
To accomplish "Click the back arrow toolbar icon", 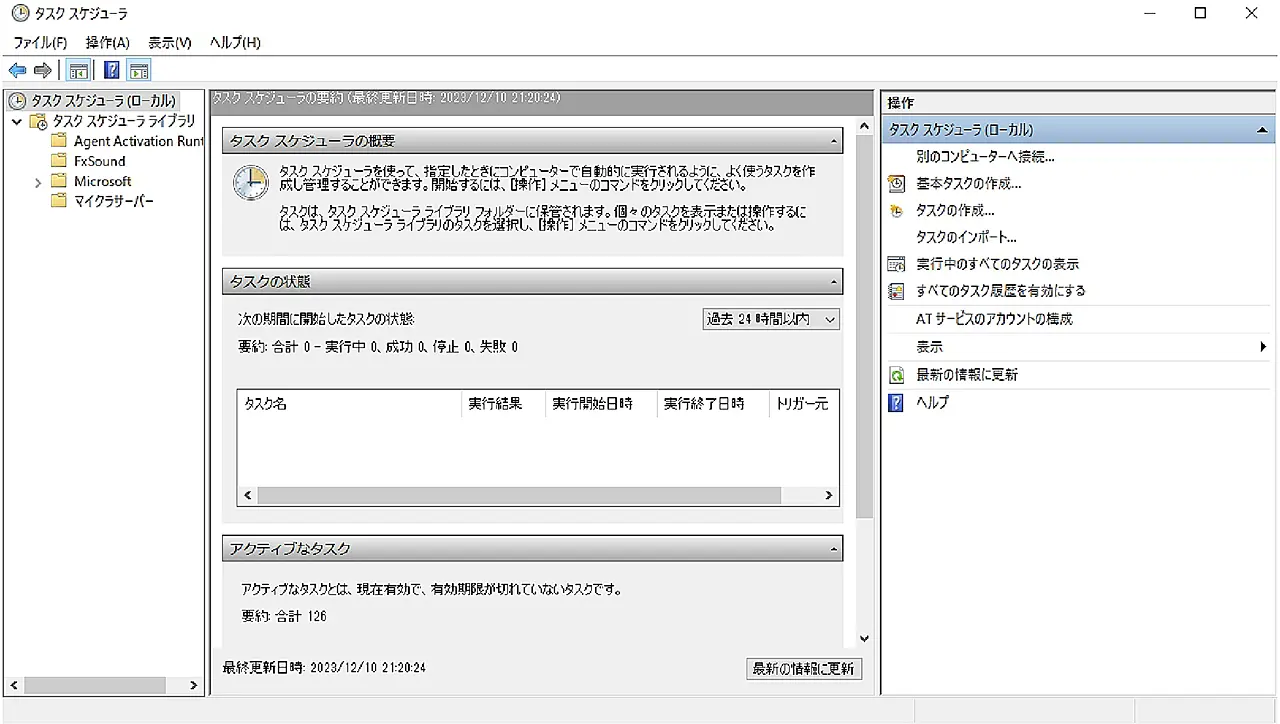I will 17,70.
